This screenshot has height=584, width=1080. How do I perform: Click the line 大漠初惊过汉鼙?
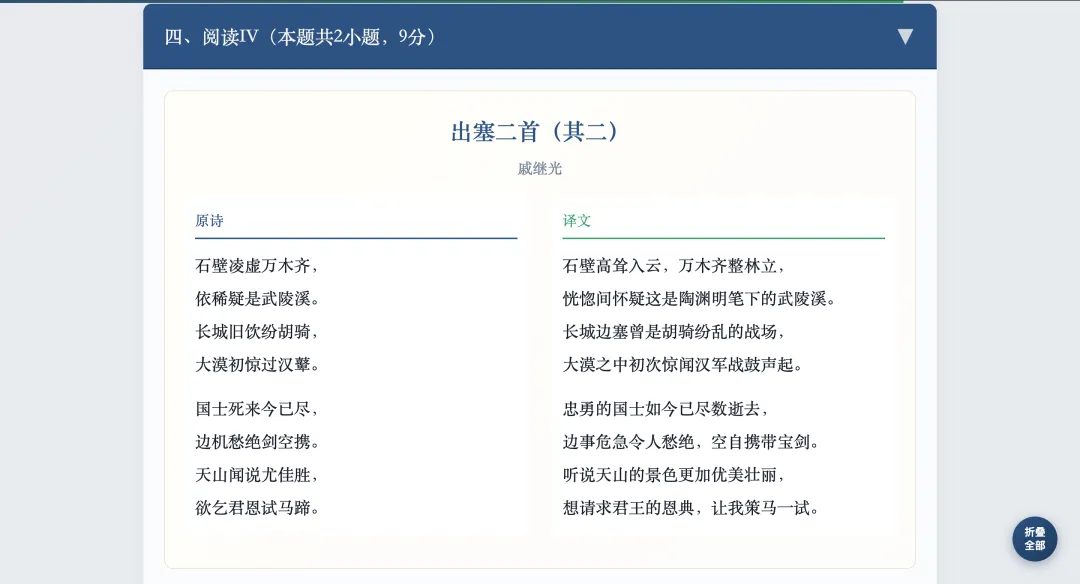258,363
